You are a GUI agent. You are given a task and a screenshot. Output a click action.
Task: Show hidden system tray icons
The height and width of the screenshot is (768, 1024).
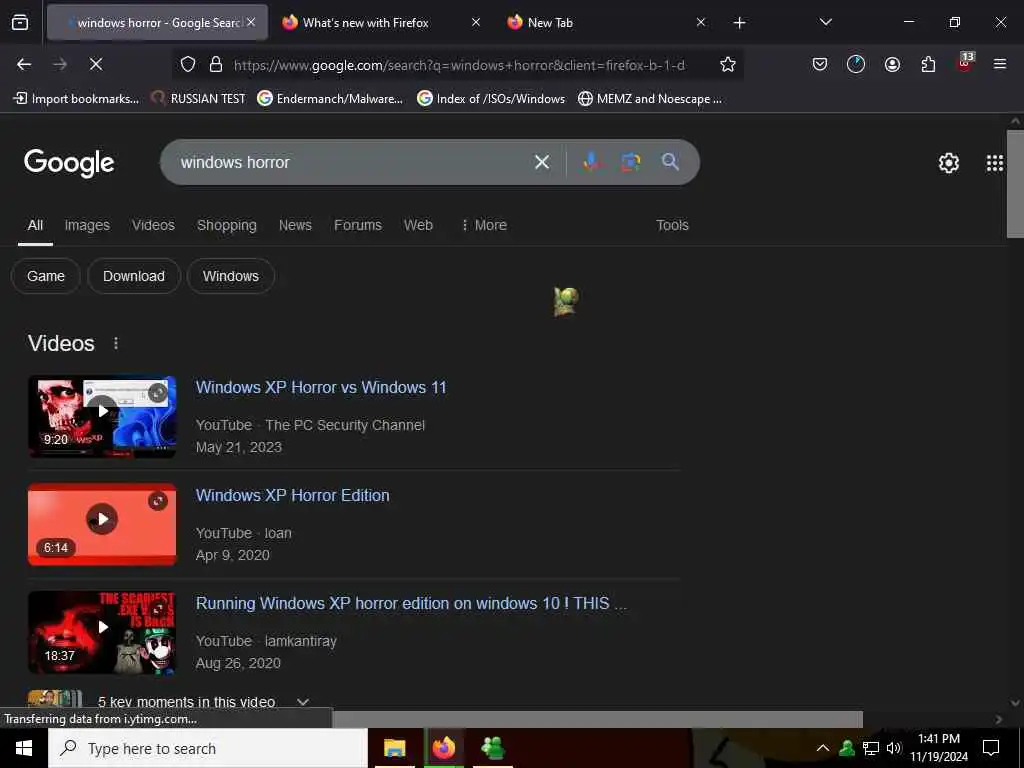coord(823,748)
